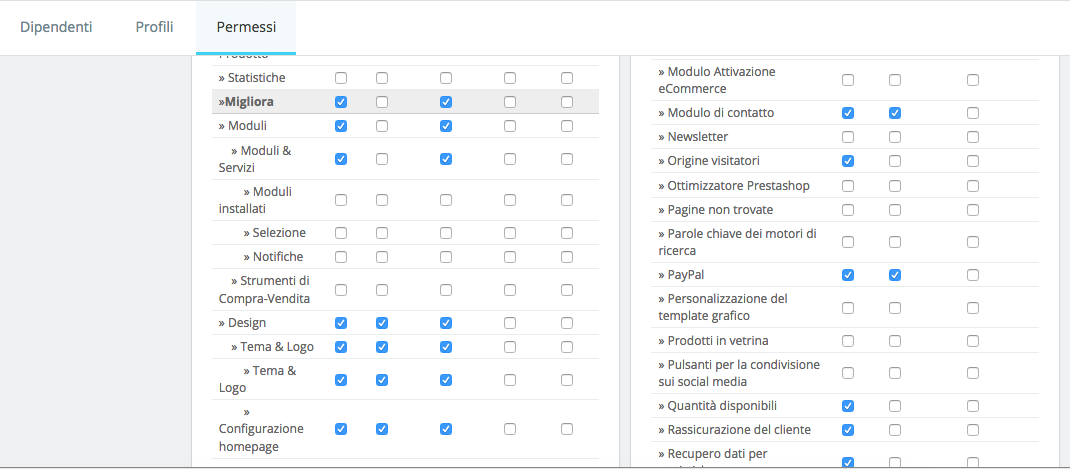Check the first box for Moduli installati
This screenshot has width=1070, height=469.
341,200
